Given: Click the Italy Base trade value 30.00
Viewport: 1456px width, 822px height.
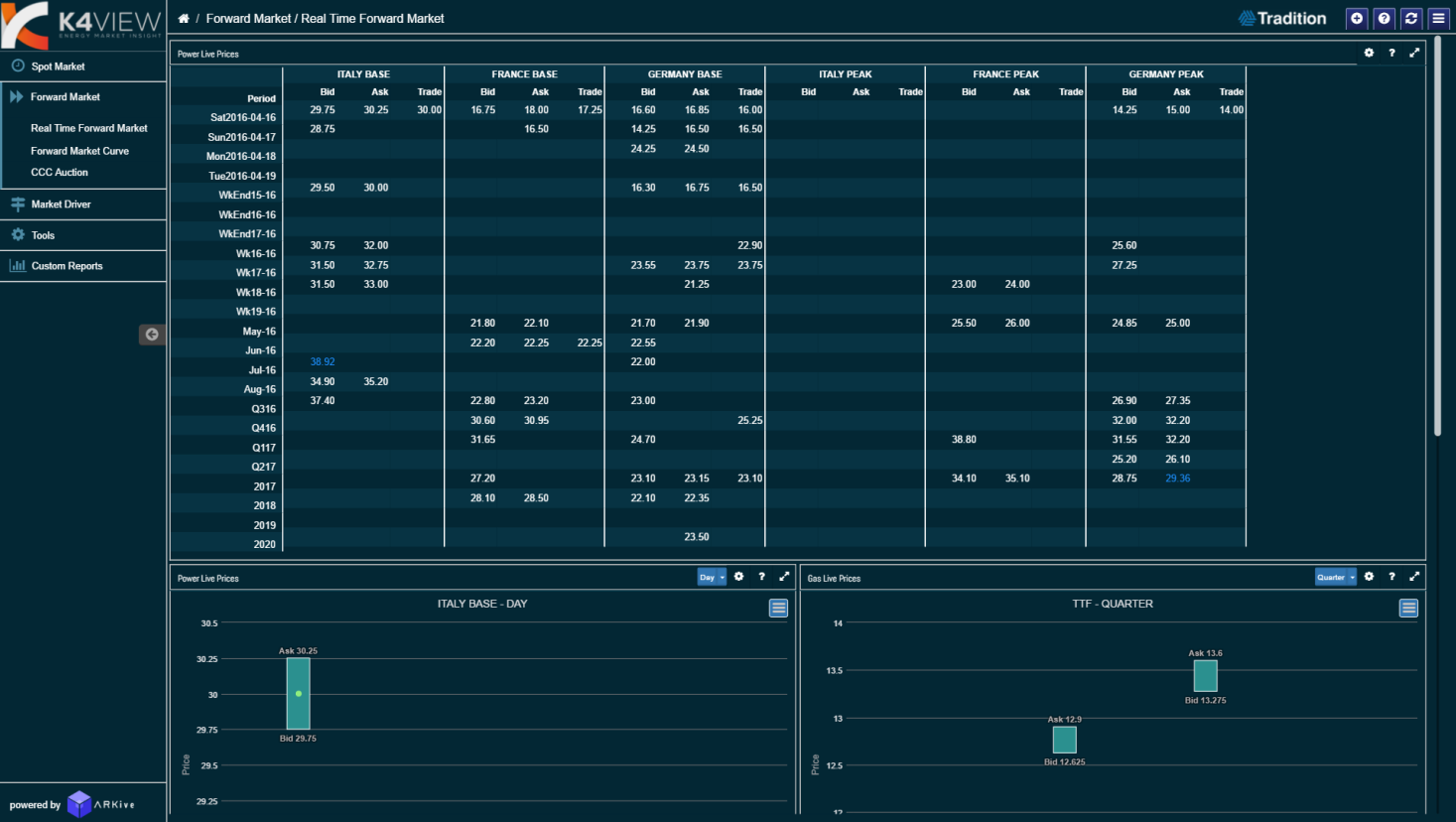Looking at the screenshot, I should coord(430,110).
